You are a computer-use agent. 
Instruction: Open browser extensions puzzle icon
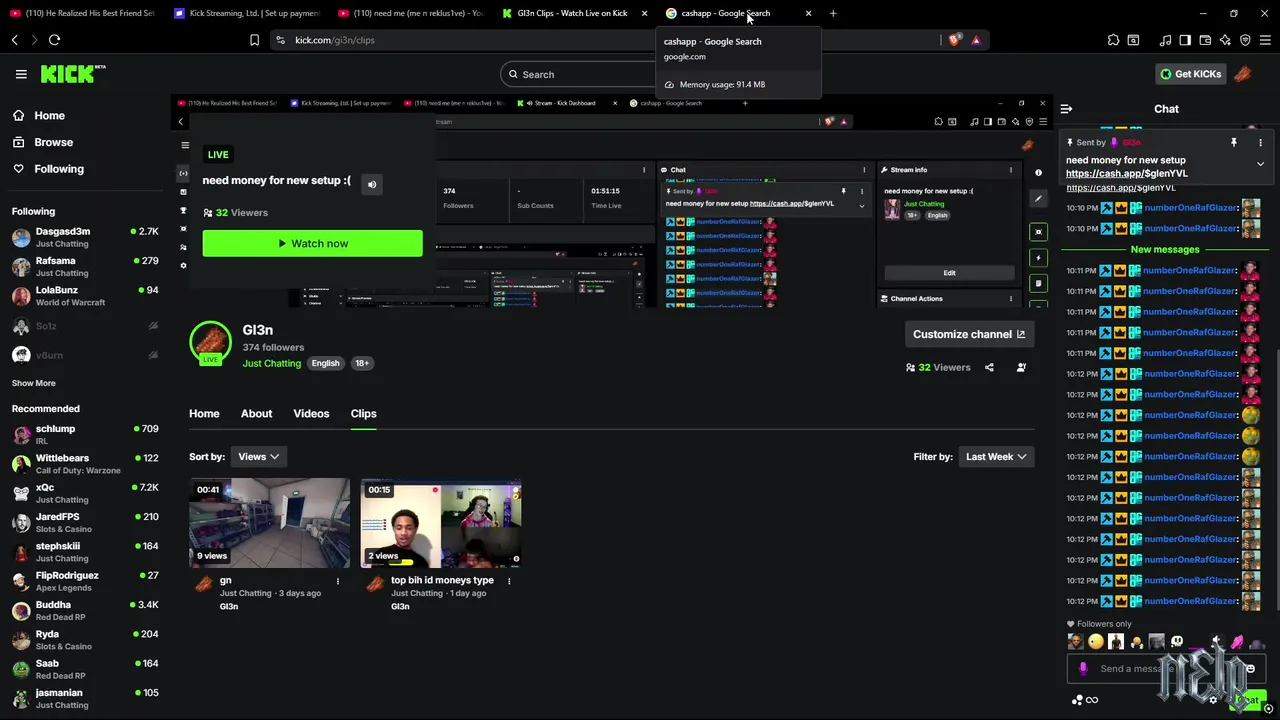pyautogui.click(x=1113, y=40)
